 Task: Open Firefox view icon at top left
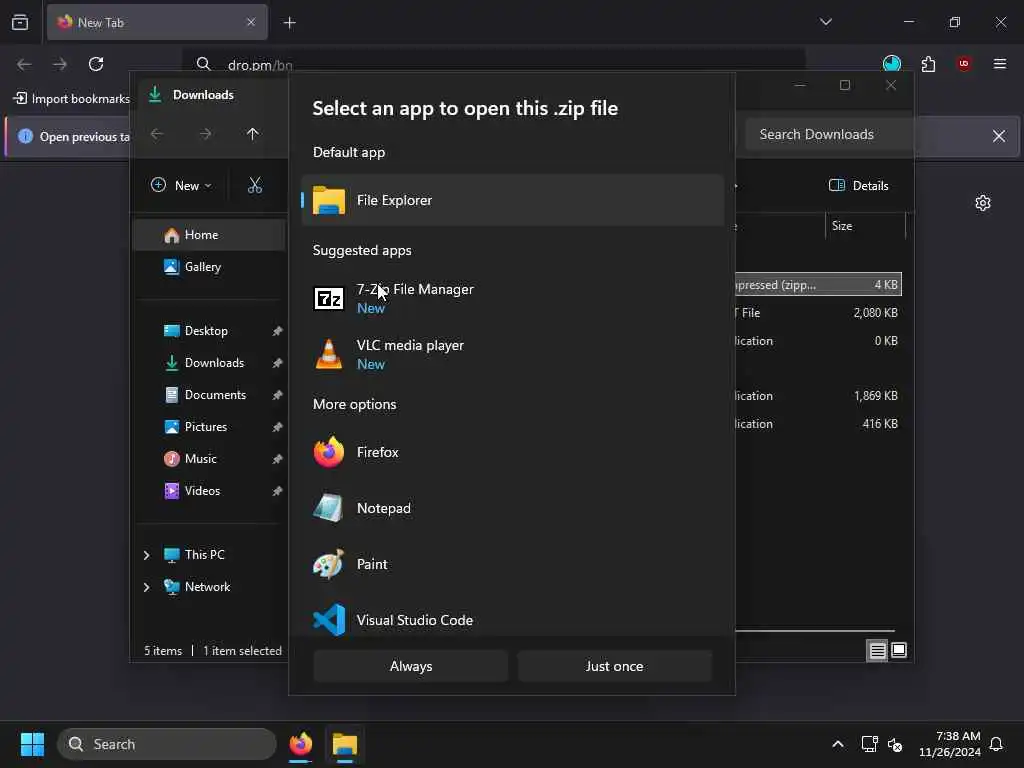pyautogui.click(x=20, y=22)
